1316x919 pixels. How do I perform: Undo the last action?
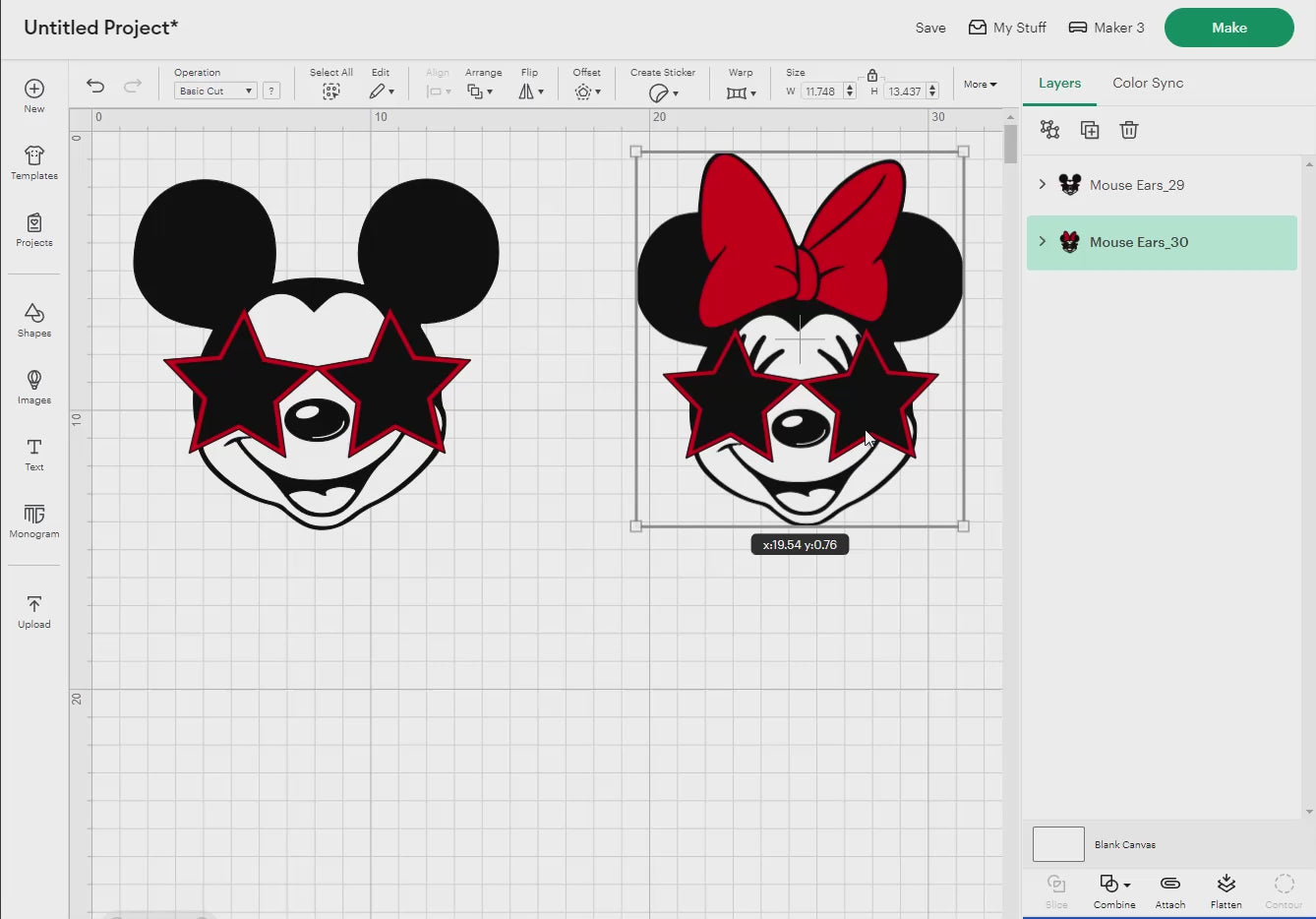pyautogui.click(x=95, y=86)
